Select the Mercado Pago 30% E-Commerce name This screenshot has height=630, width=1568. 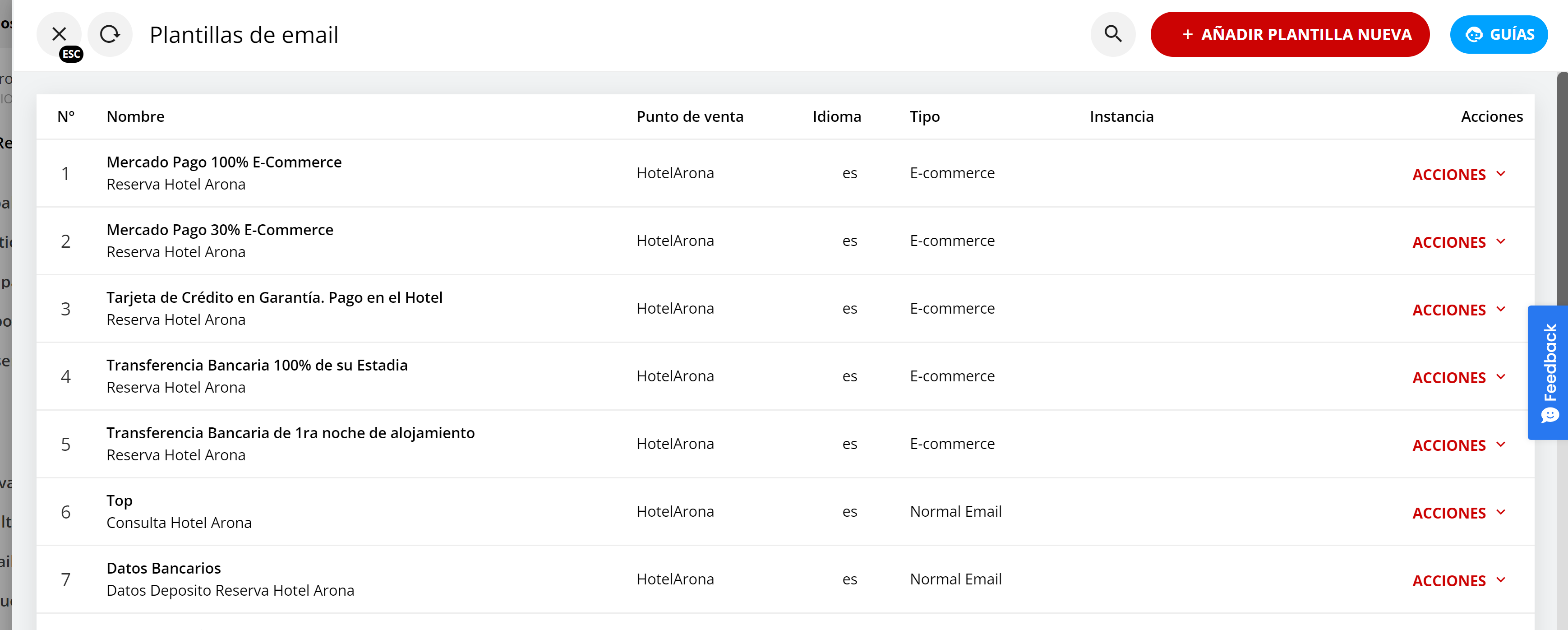click(x=220, y=229)
